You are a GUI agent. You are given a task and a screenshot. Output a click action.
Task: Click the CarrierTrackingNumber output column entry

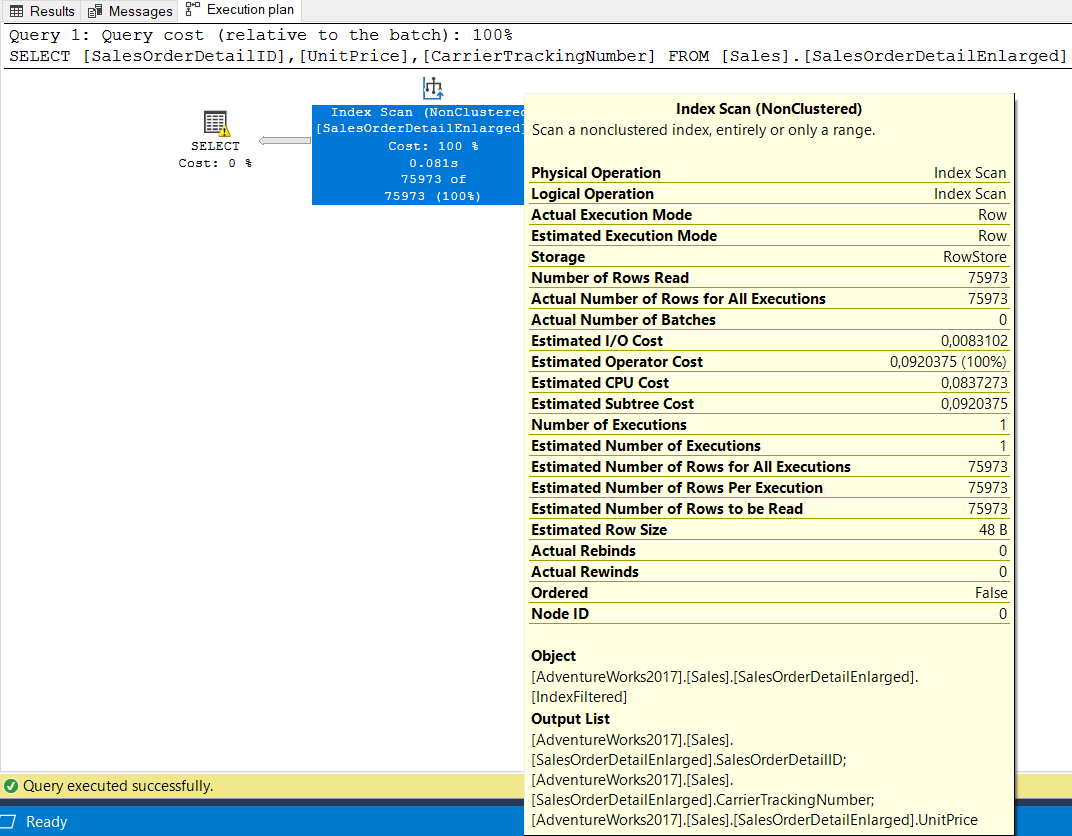(x=703, y=790)
